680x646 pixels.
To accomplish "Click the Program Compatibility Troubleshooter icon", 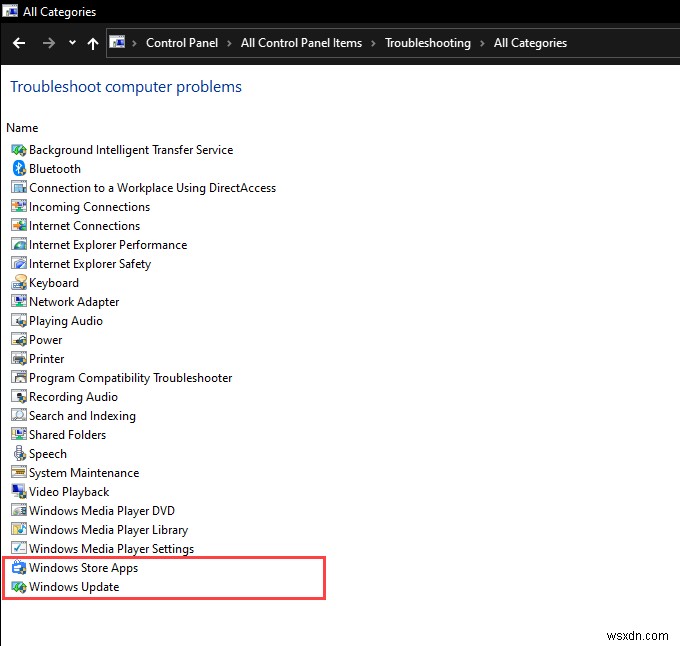I will pos(19,378).
